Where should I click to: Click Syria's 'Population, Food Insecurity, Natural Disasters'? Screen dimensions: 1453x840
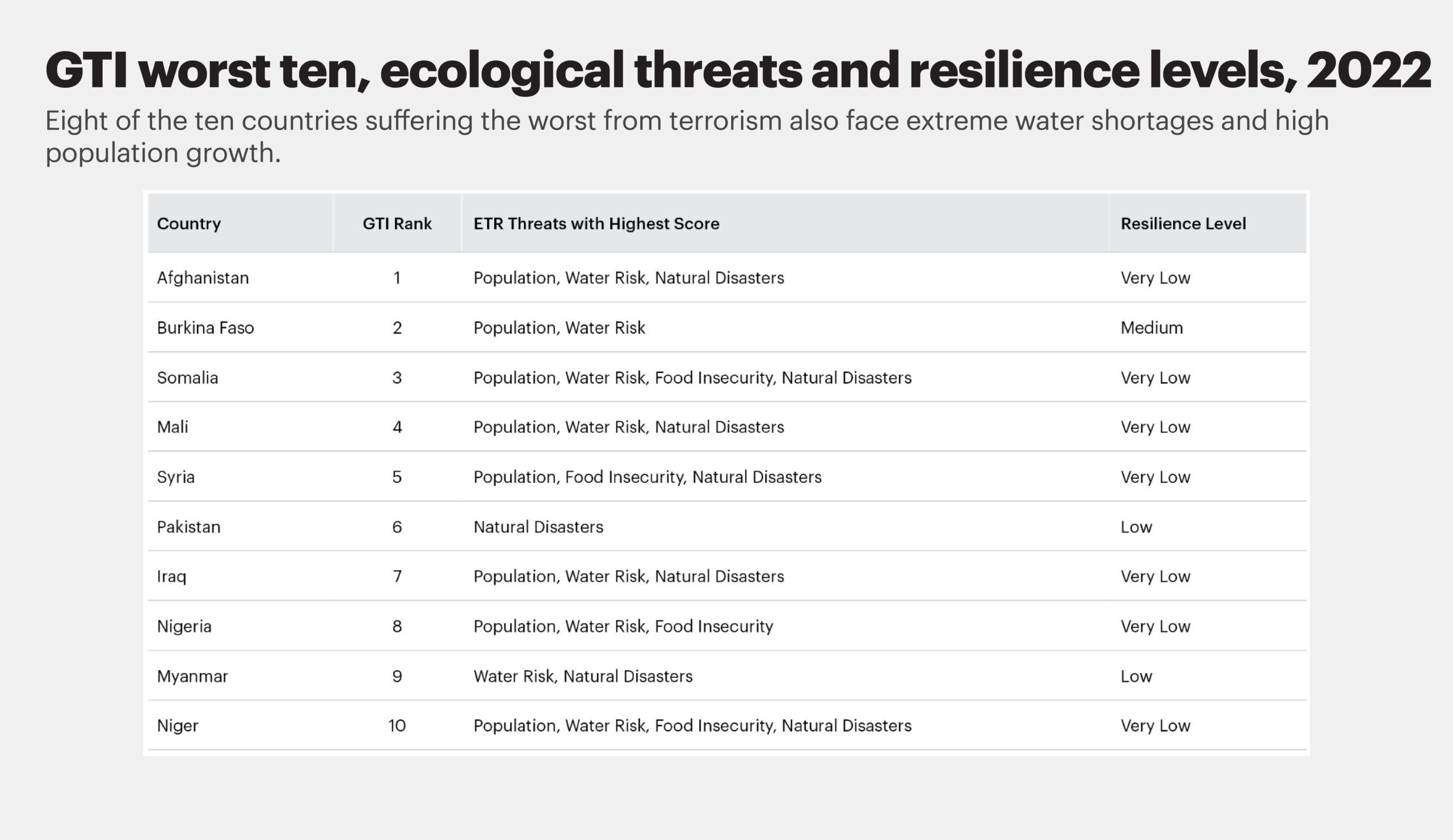tap(648, 477)
